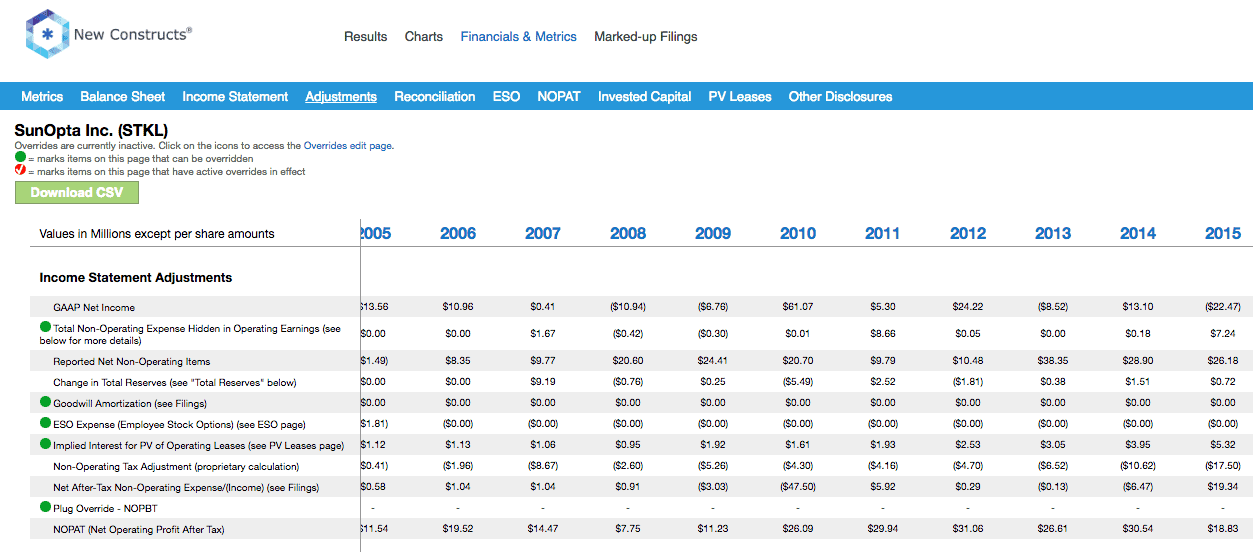Click green override icon for Total Non-Operating Expense
The height and width of the screenshot is (552, 1253).
(x=45, y=327)
